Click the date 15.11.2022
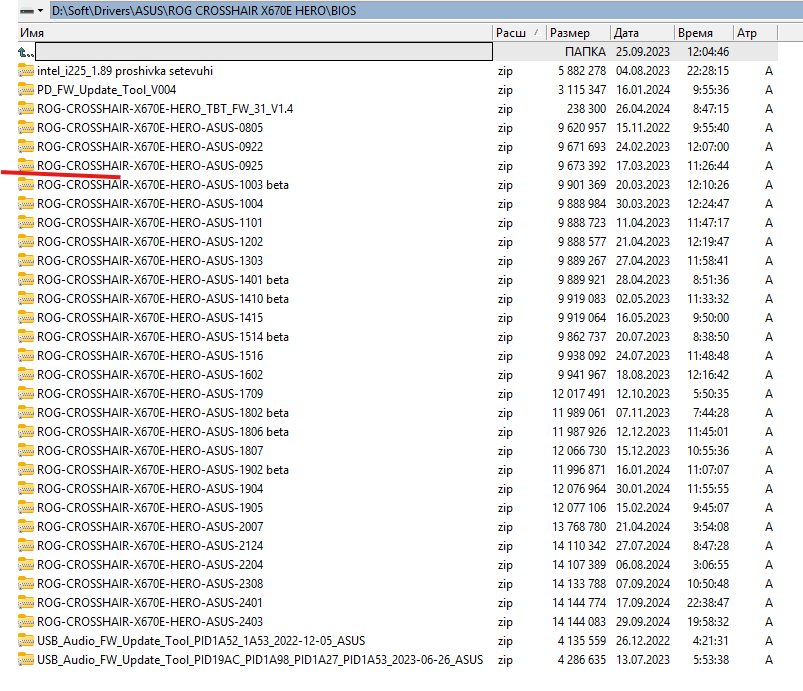 [x=643, y=128]
